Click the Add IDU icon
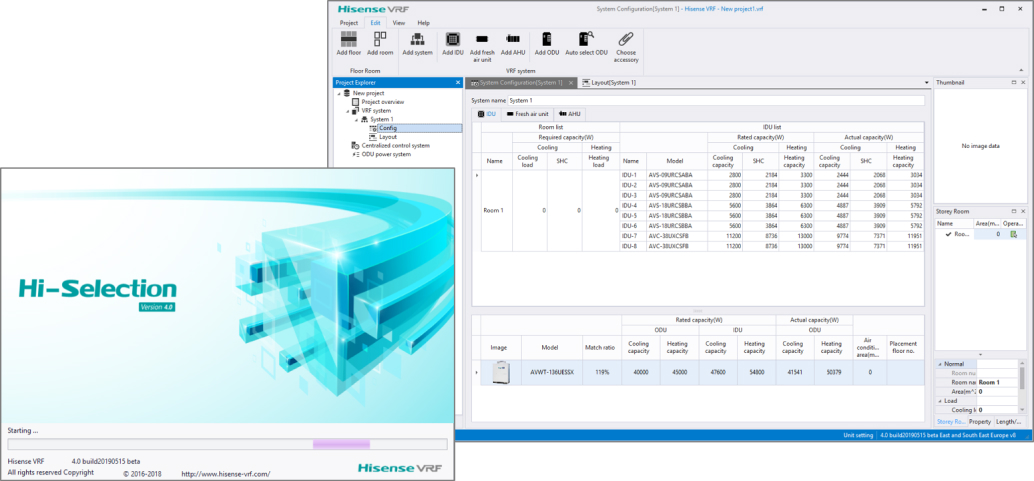Screen dimensions: 1034x481 point(452,39)
